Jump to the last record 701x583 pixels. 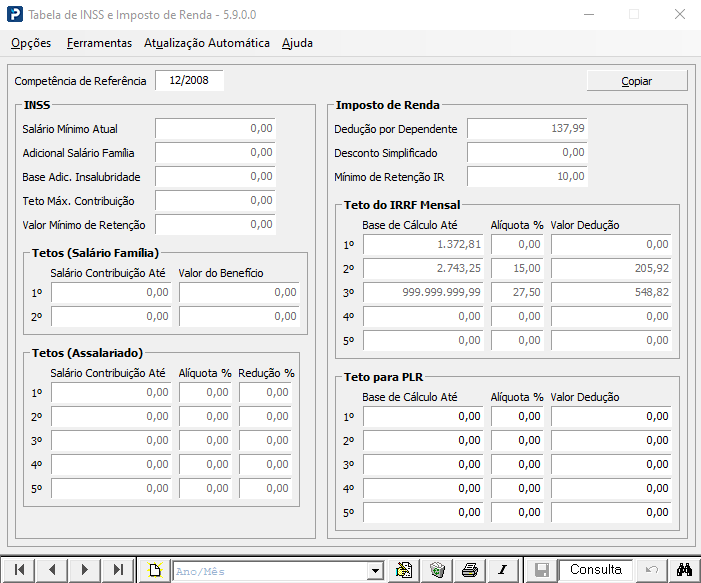(x=118, y=570)
